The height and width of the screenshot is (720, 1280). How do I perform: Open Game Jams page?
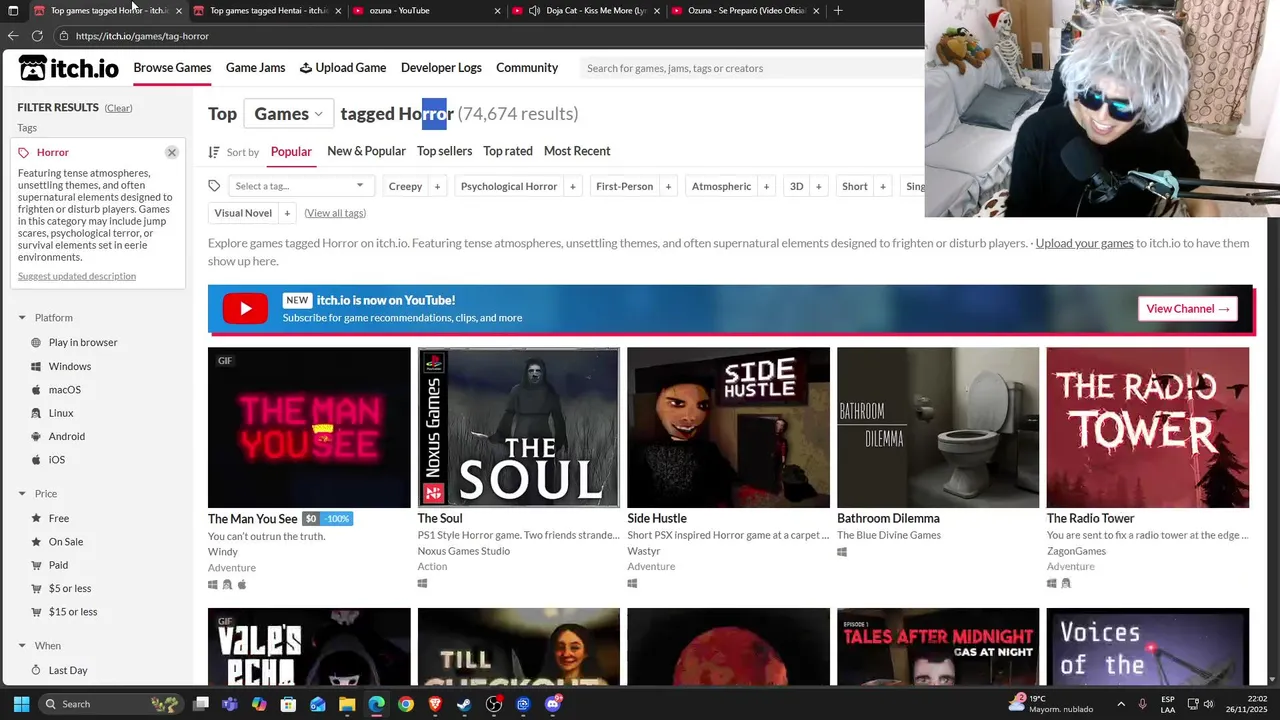[x=255, y=68]
